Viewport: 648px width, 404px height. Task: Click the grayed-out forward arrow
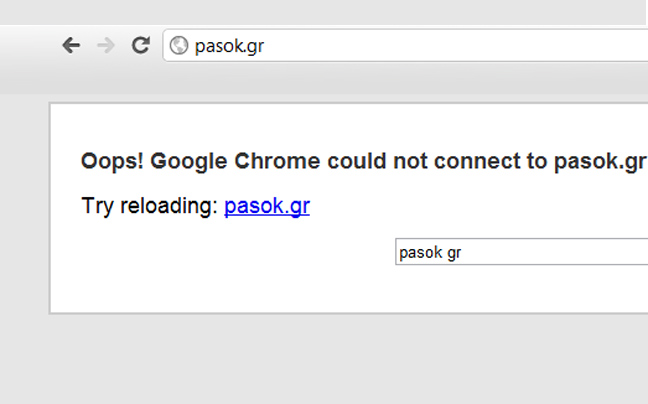pos(106,45)
